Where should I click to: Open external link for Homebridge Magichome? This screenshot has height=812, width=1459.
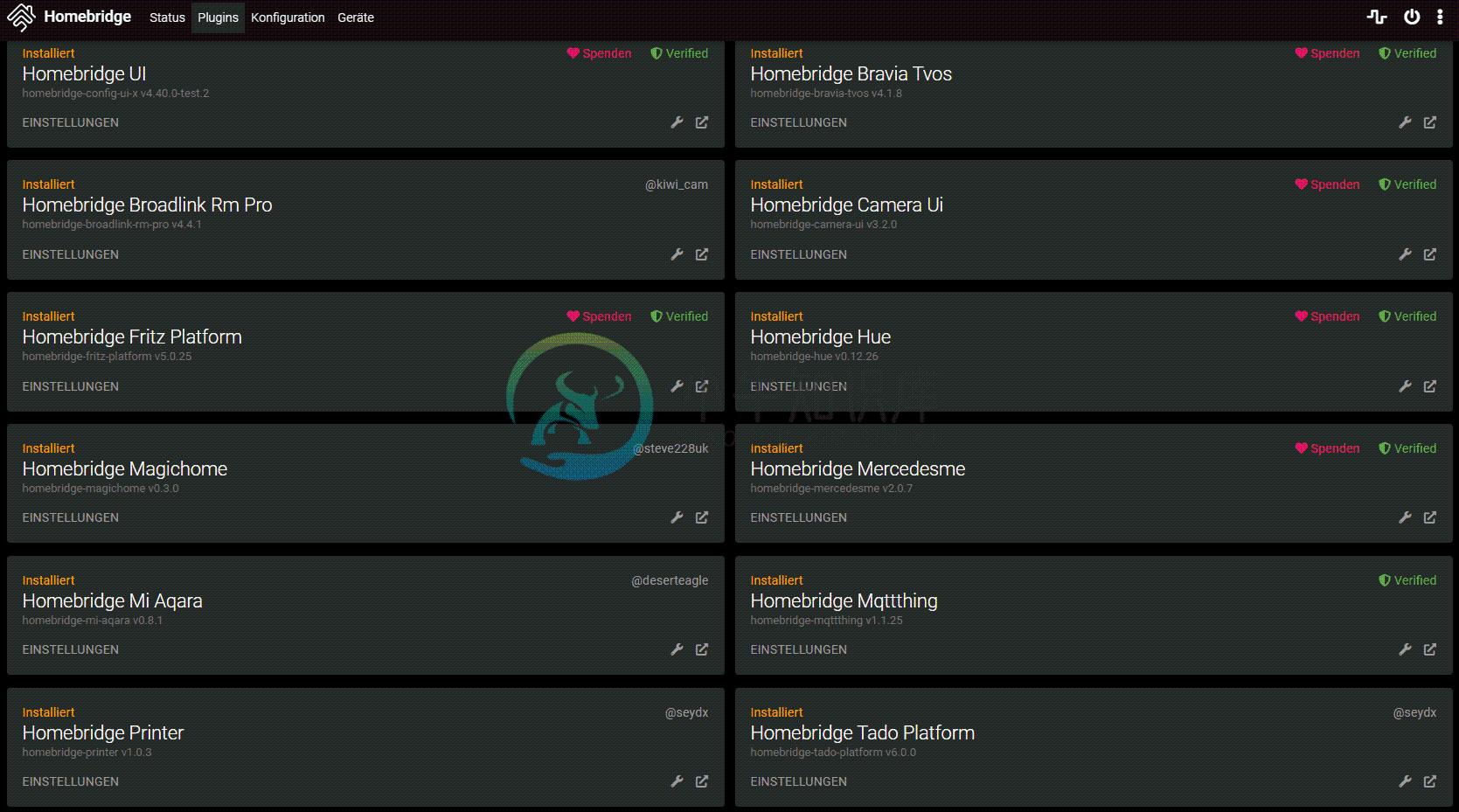(x=702, y=517)
